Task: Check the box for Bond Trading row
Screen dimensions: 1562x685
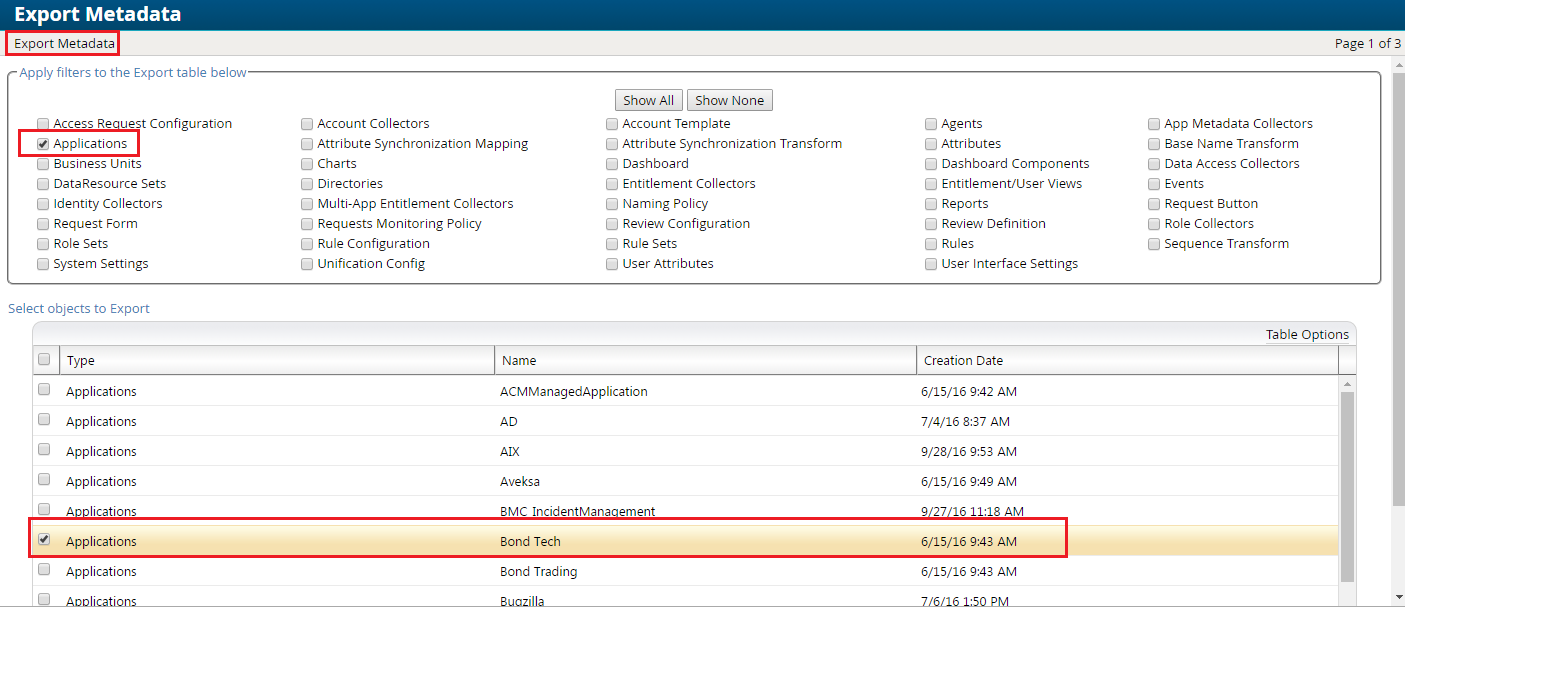Action: pyautogui.click(x=44, y=570)
